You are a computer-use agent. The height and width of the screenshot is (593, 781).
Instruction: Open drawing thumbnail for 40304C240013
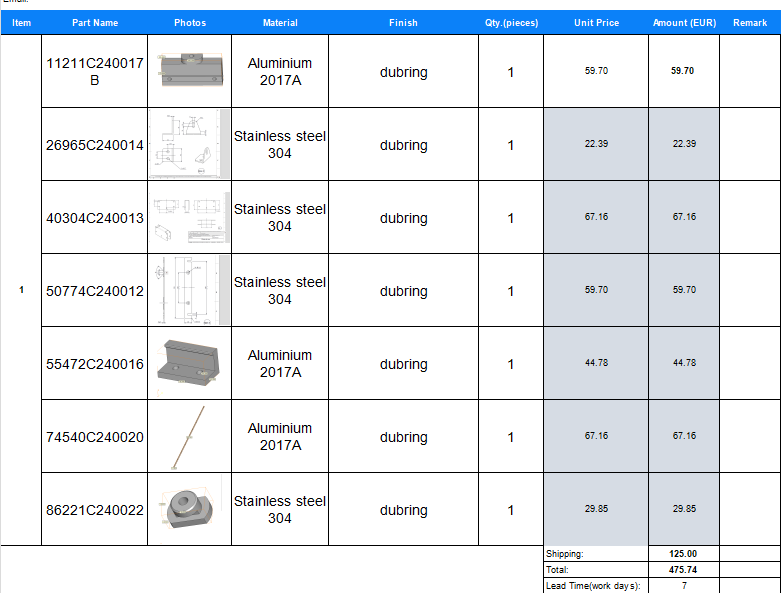tap(190, 218)
